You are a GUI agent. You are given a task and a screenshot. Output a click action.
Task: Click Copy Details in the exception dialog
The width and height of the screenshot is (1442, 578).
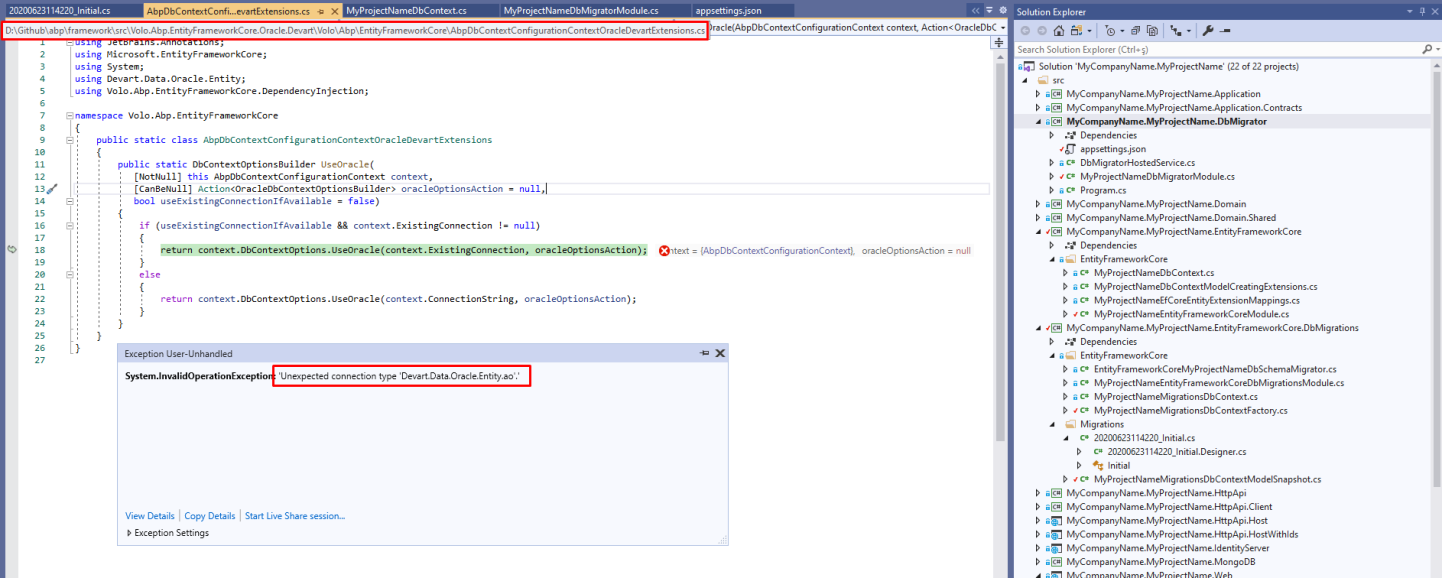209,515
